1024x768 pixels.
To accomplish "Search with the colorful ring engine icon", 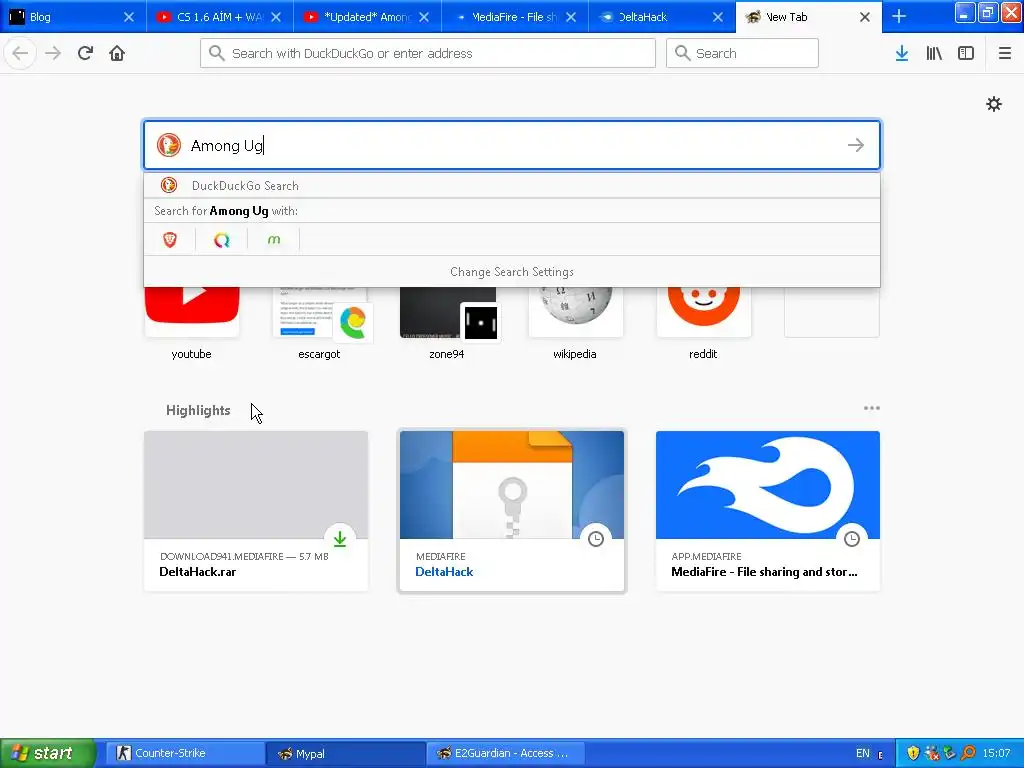I will 221,240.
